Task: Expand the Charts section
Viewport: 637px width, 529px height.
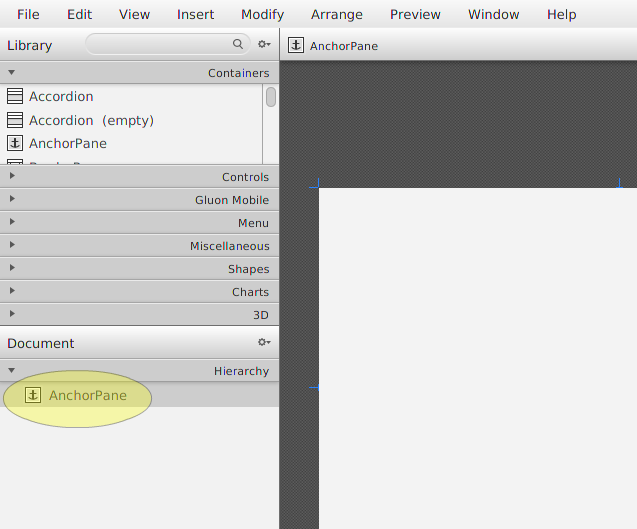Action: point(12,292)
